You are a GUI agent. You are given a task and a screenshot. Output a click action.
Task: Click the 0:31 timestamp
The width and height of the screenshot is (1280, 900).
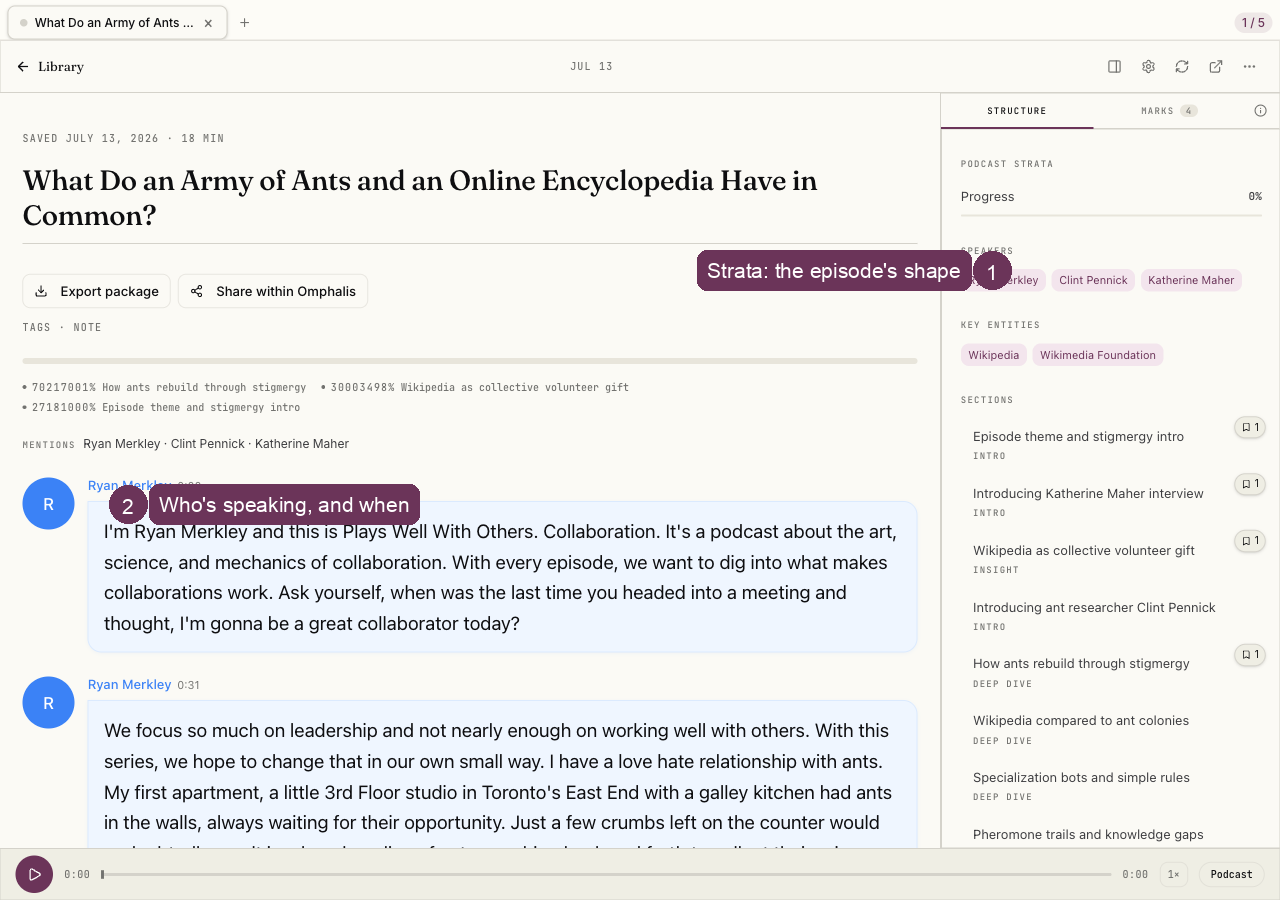click(x=188, y=685)
